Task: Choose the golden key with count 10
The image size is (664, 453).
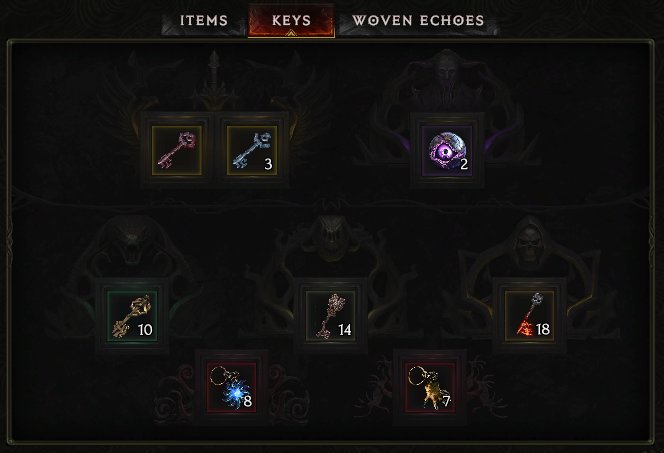Action: 132,315
